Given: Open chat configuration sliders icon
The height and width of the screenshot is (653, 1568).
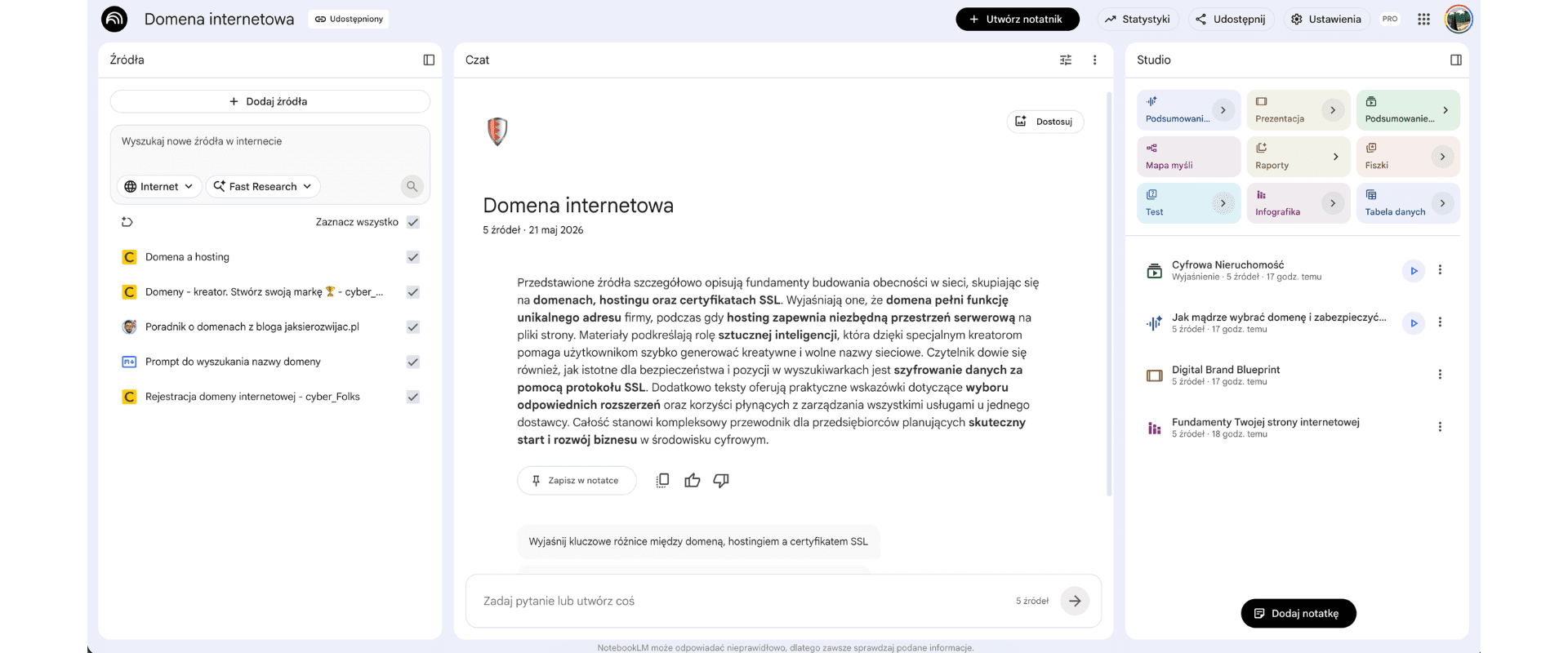Looking at the screenshot, I should pyautogui.click(x=1066, y=60).
